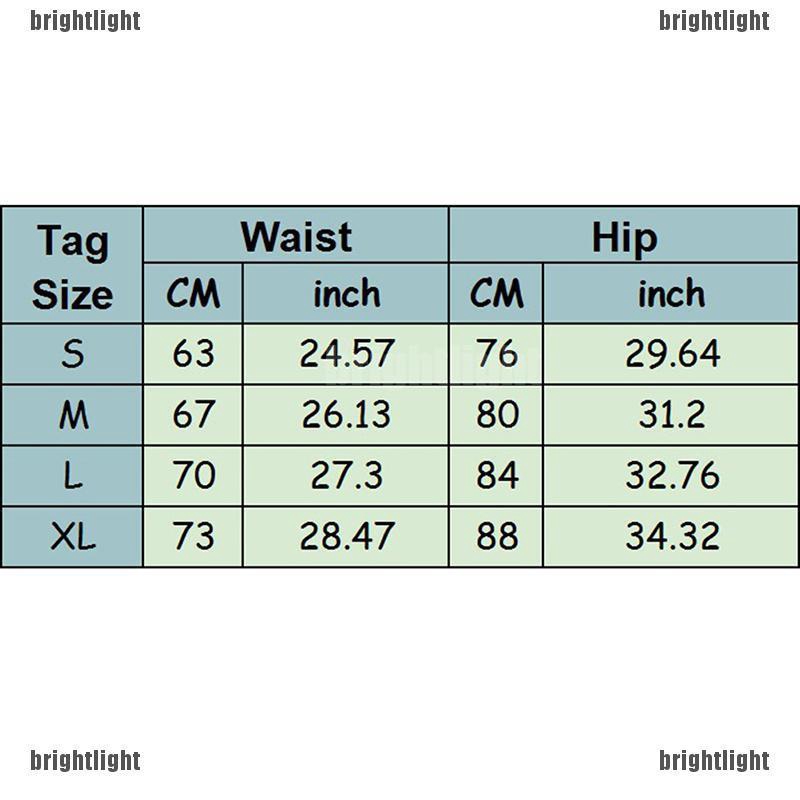The height and width of the screenshot is (800, 800).
Task: Select the 26.13 waist inch cell
Action: point(346,415)
